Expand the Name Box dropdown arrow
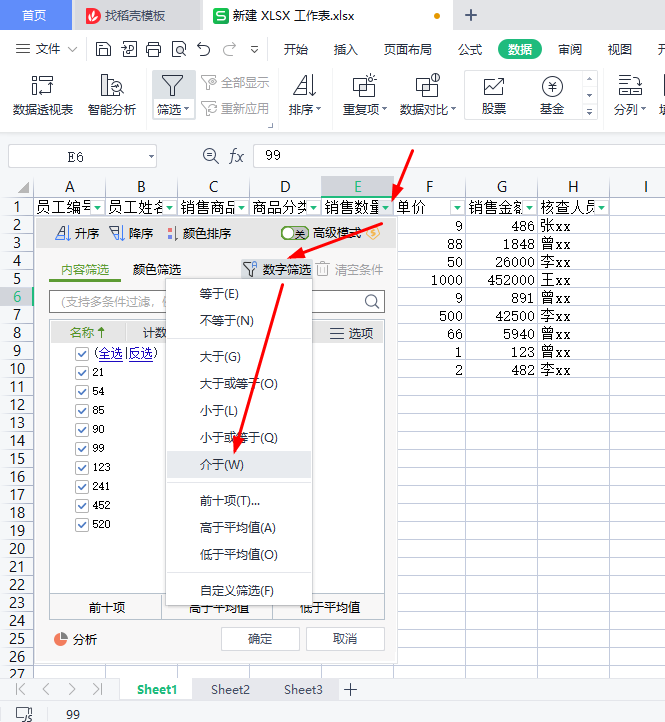The height and width of the screenshot is (722, 665). click(x=151, y=157)
